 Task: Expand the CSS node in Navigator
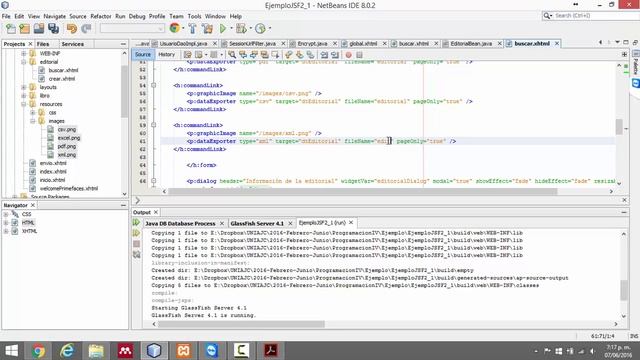(x=6, y=214)
